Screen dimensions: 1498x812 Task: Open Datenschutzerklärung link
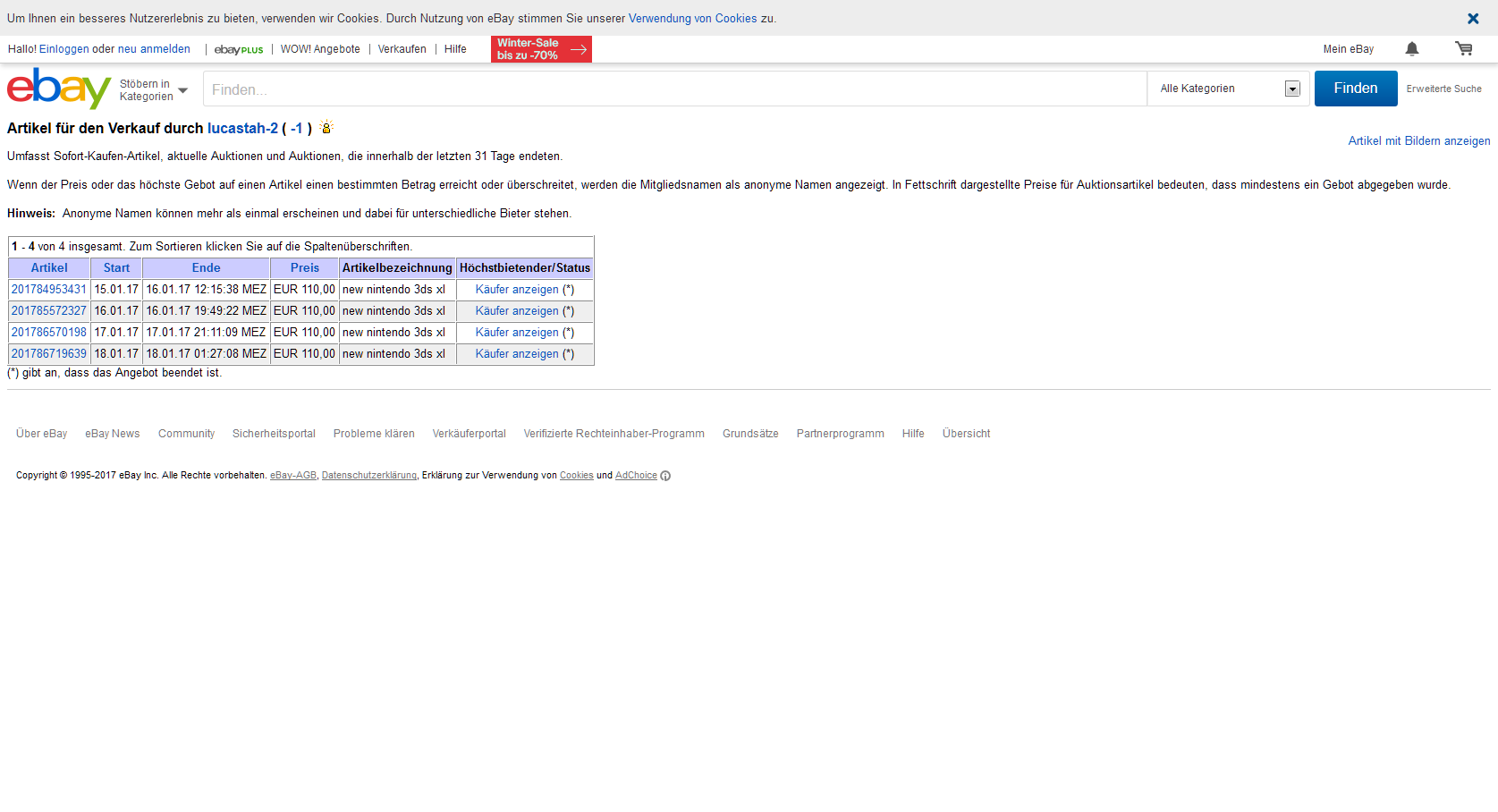[369, 476]
